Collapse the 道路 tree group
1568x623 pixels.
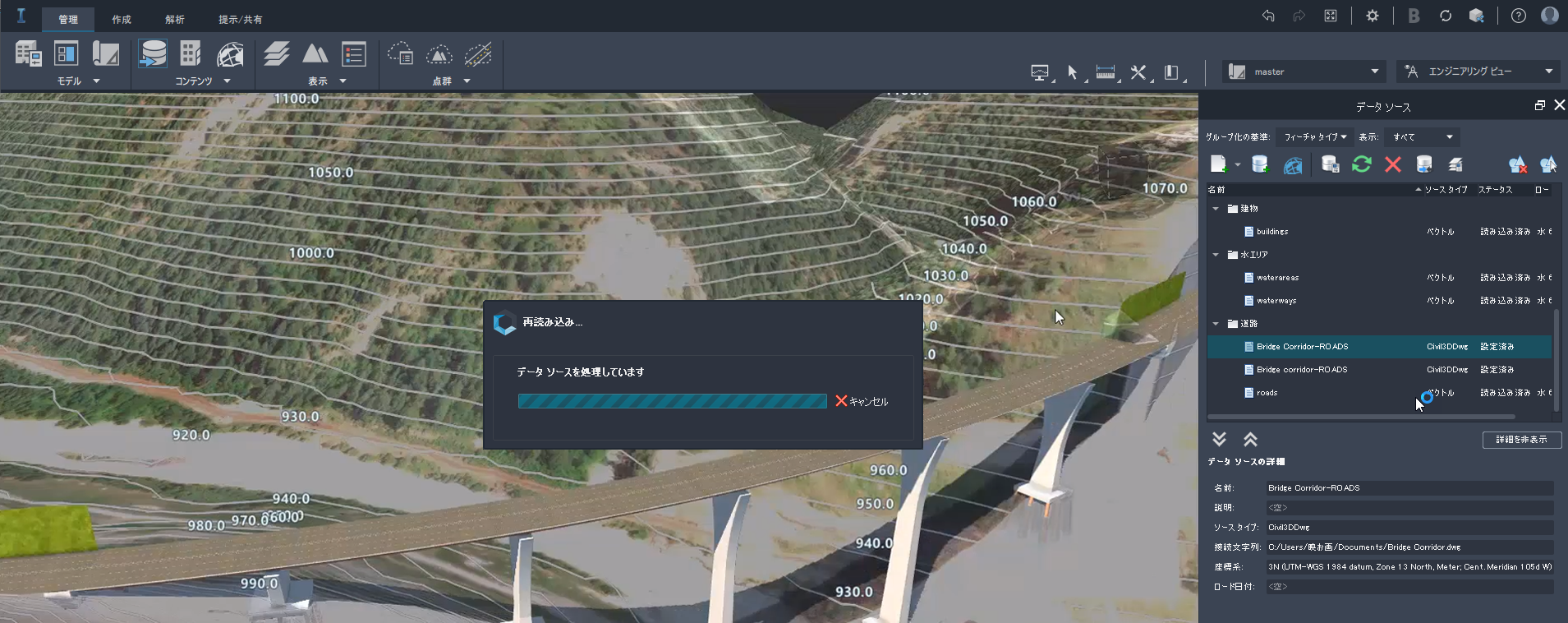pyautogui.click(x=1216, y=324)
